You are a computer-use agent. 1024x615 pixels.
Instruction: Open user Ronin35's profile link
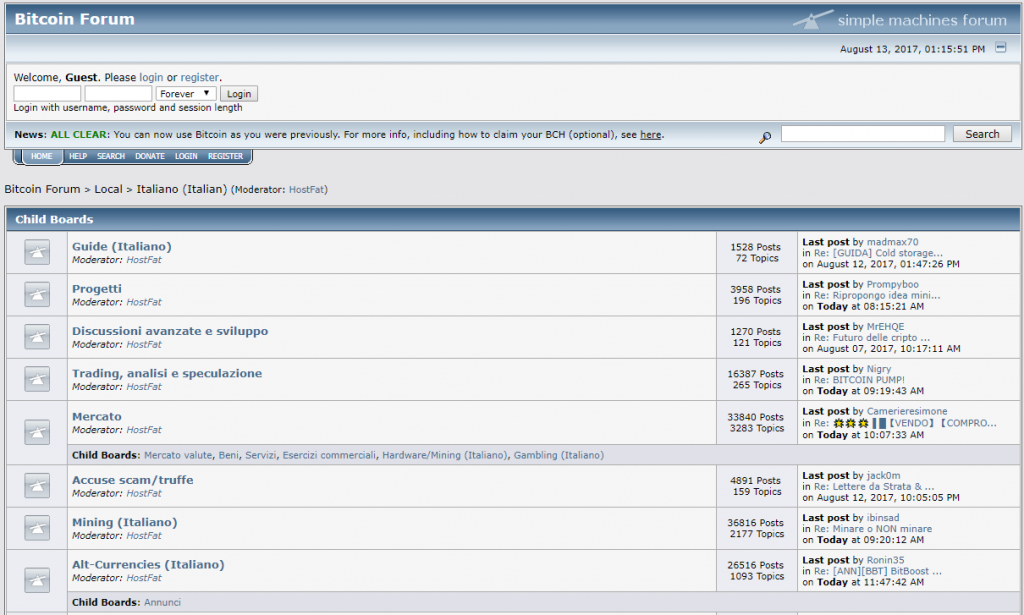pos(885,560)
